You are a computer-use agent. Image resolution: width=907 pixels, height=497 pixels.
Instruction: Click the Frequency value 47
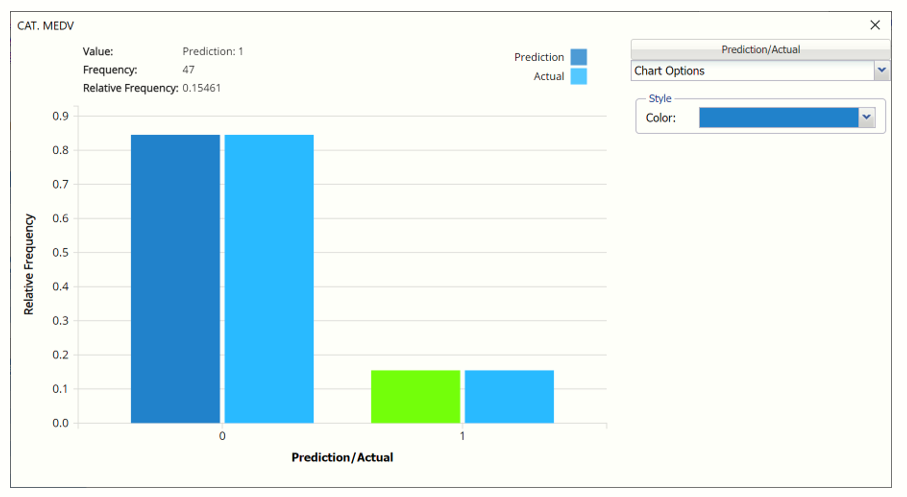point(188,70)
